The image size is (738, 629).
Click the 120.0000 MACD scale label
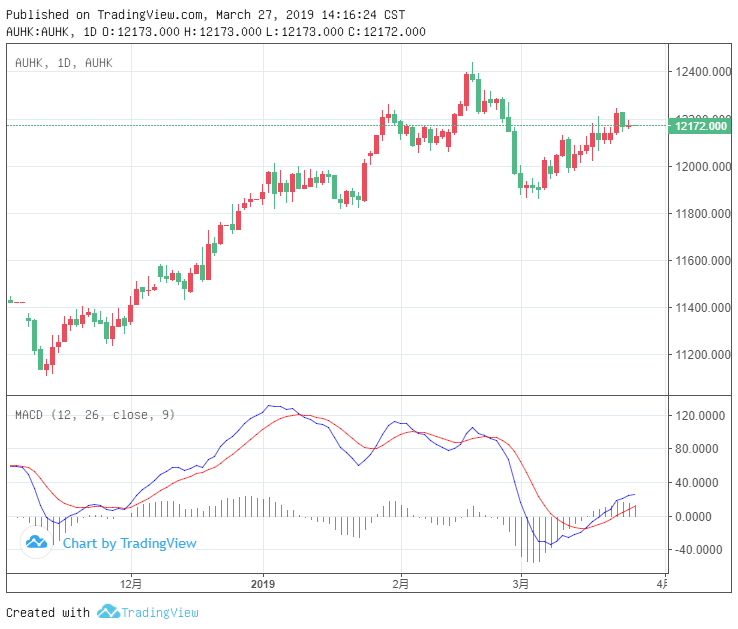coord(697,415)
